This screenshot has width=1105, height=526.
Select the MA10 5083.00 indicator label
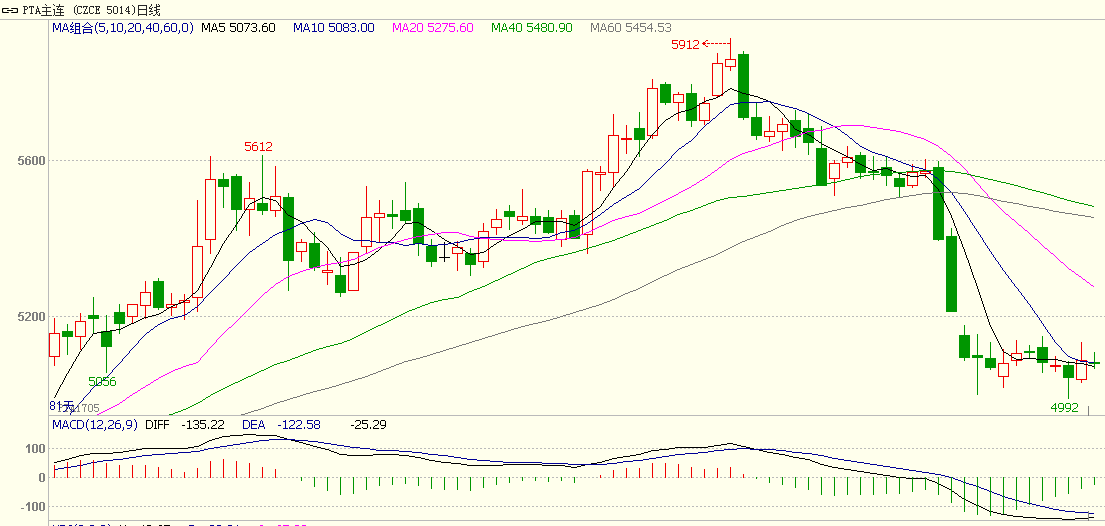[x=333, y=28]
